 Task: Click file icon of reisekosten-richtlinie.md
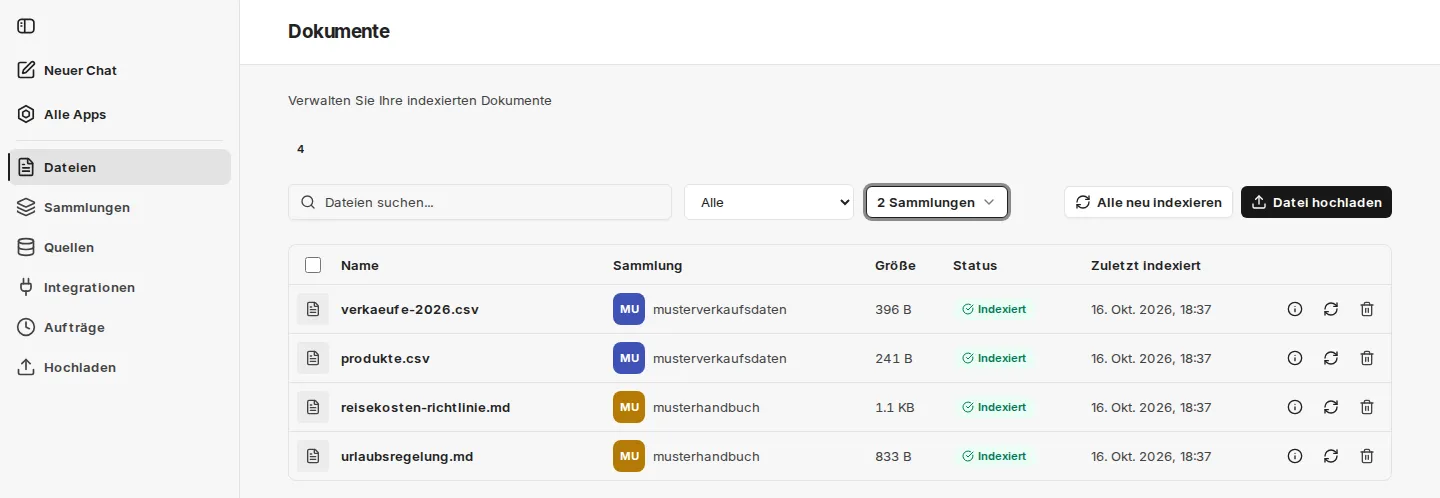[313, 407]
